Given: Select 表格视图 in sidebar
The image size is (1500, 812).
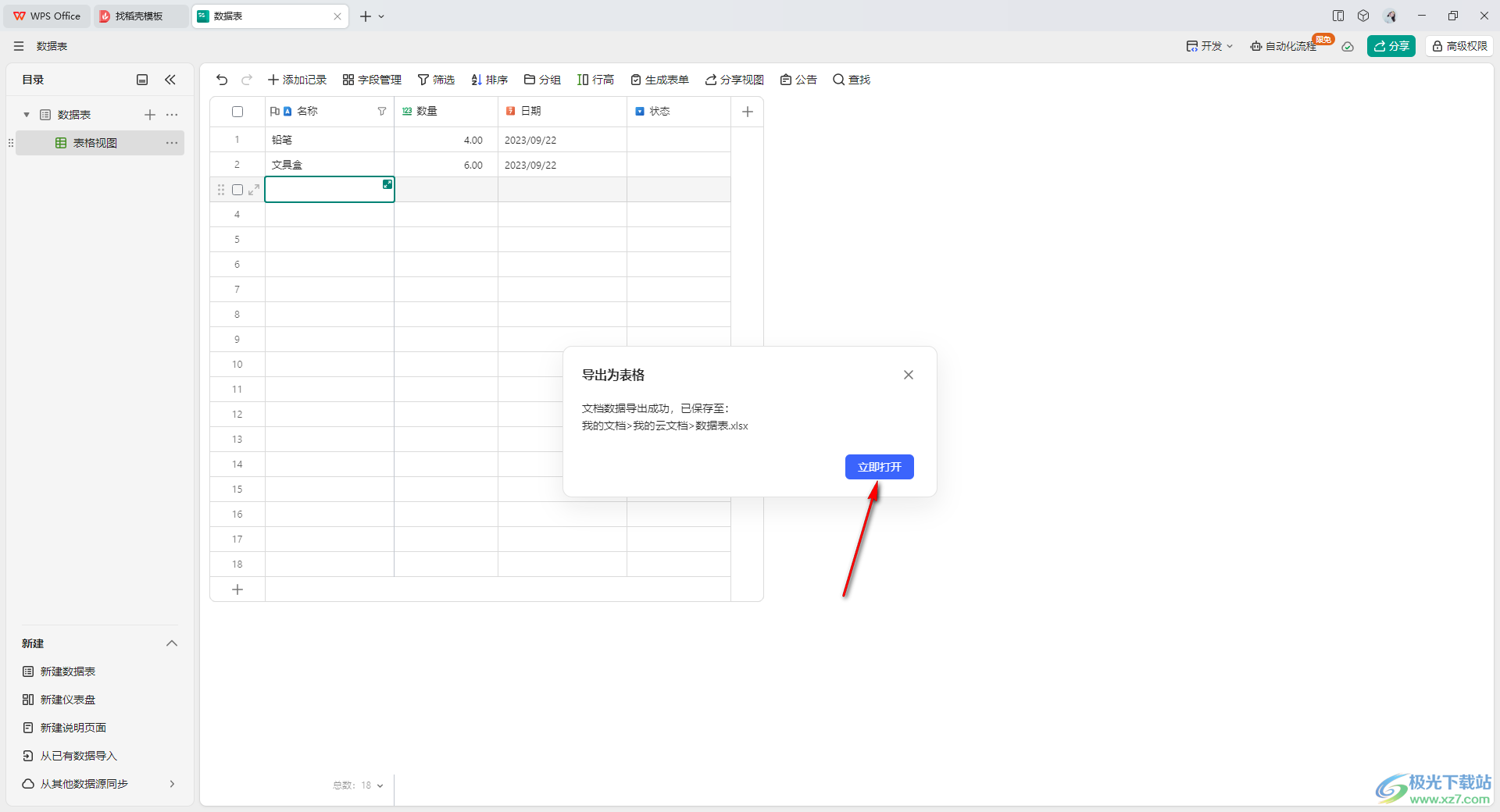Looking at the screenshot, I should (x=100, y=143).
